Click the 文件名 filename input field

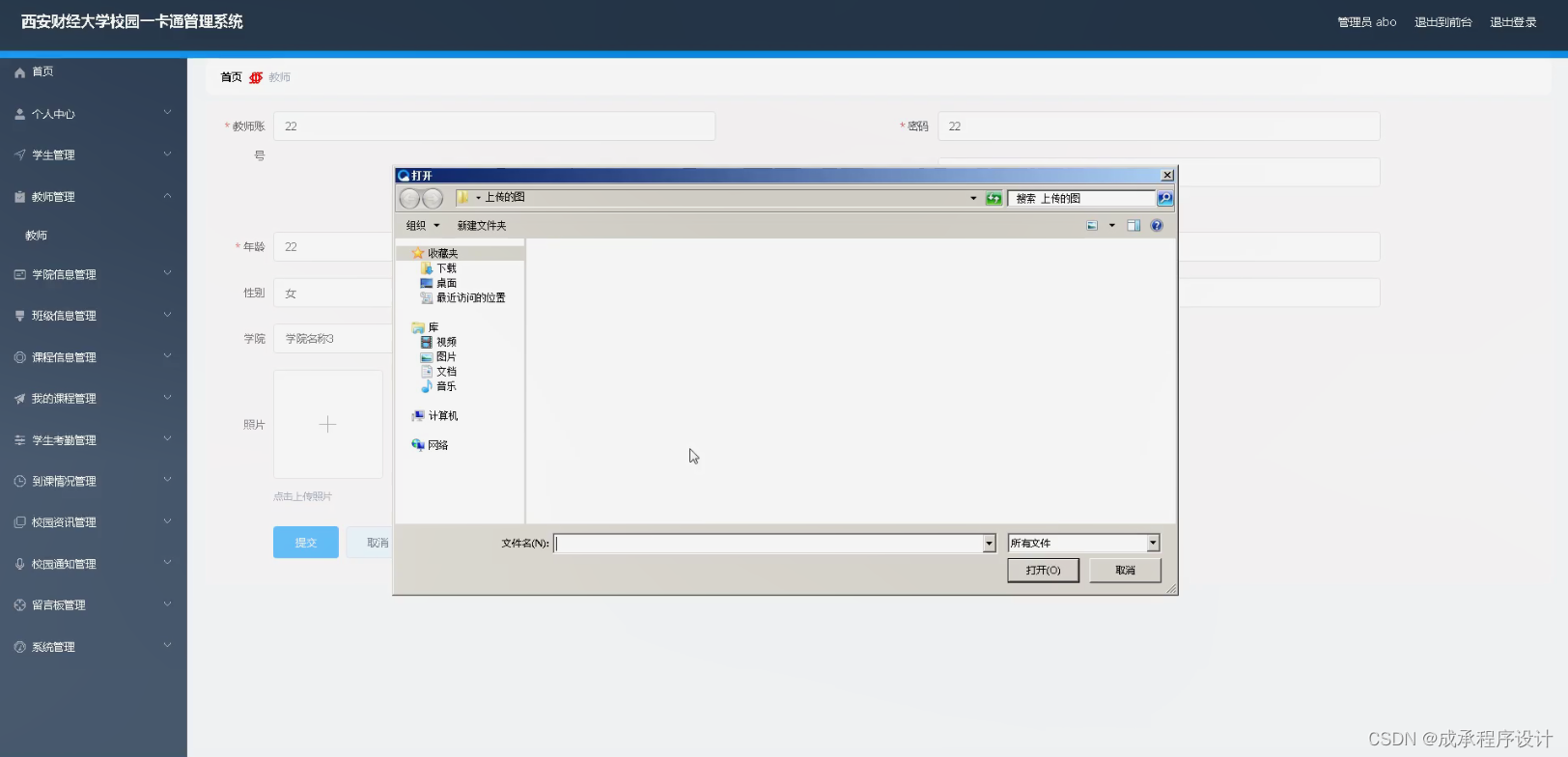[x=769, y=544]
